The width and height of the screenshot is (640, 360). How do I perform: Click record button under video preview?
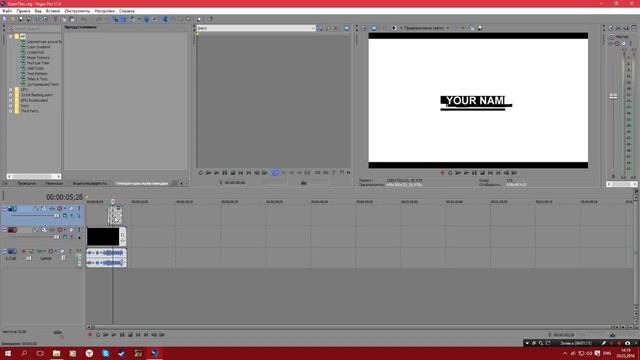pos(442,173)
